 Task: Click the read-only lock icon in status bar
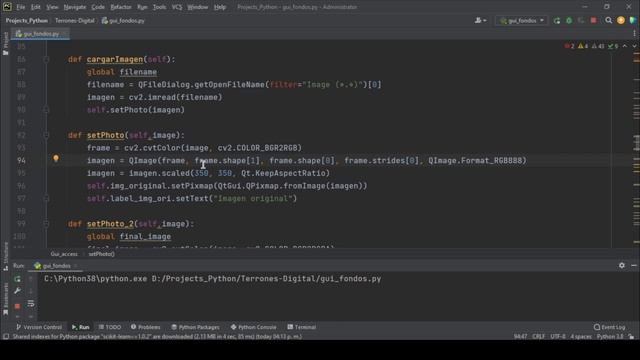pos(631,337)
